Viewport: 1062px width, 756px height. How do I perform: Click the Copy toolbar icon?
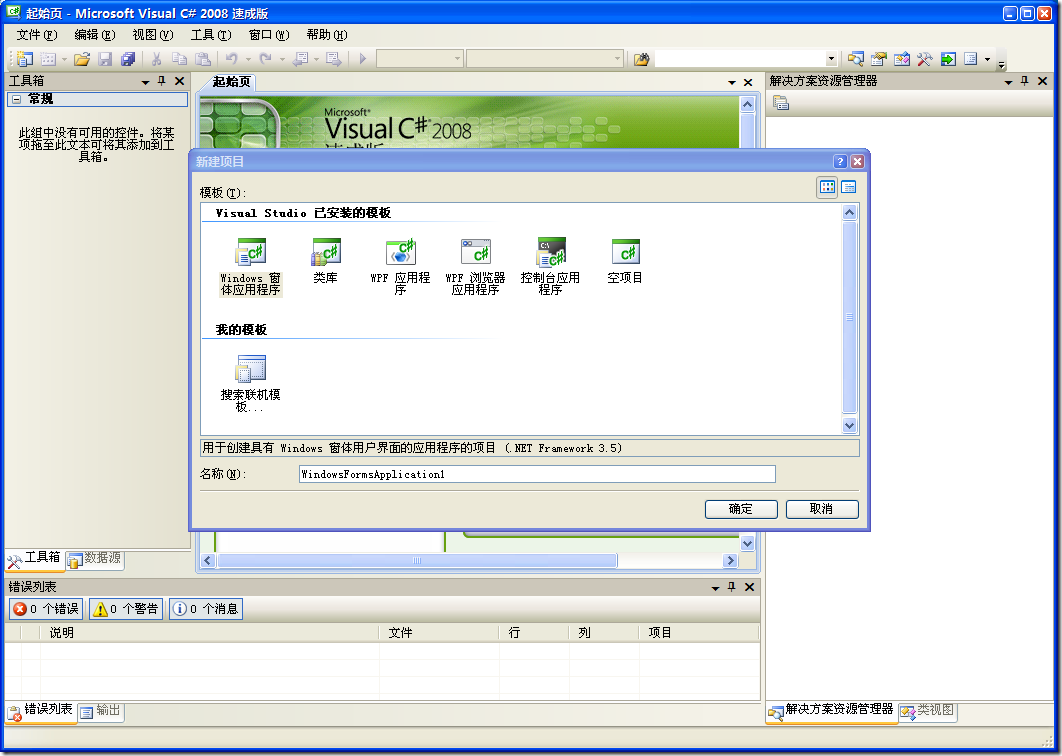pos(179,60)
